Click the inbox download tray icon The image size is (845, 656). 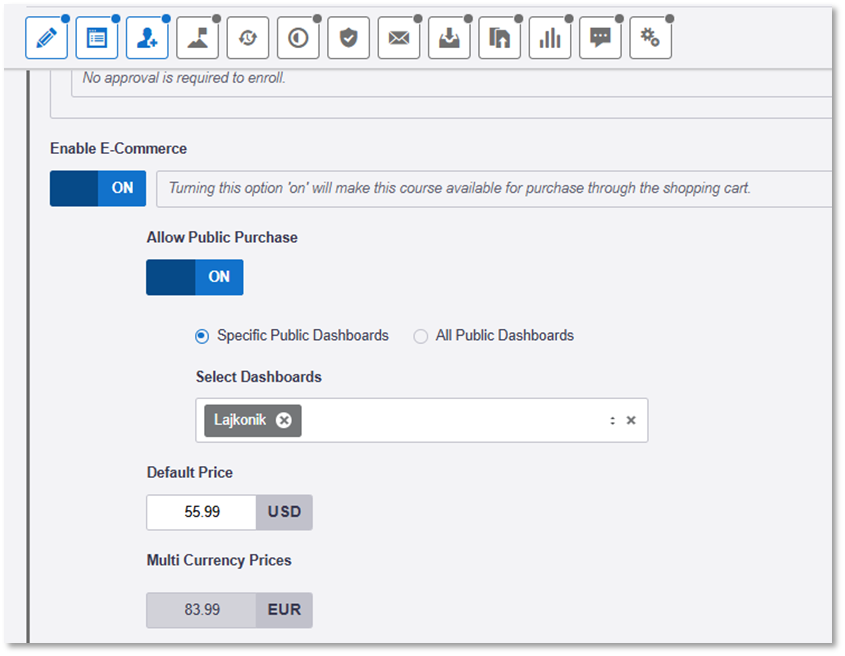pyautogui.click(x=449, y=38)
